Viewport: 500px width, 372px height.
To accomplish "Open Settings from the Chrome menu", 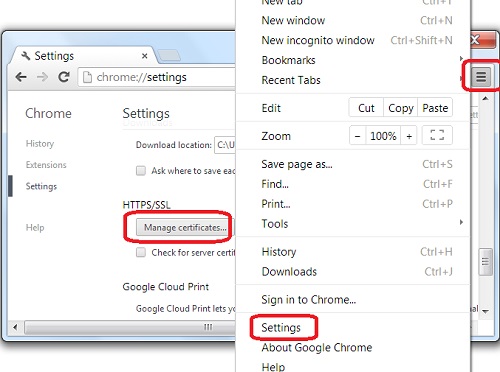I will pos(353,328).
